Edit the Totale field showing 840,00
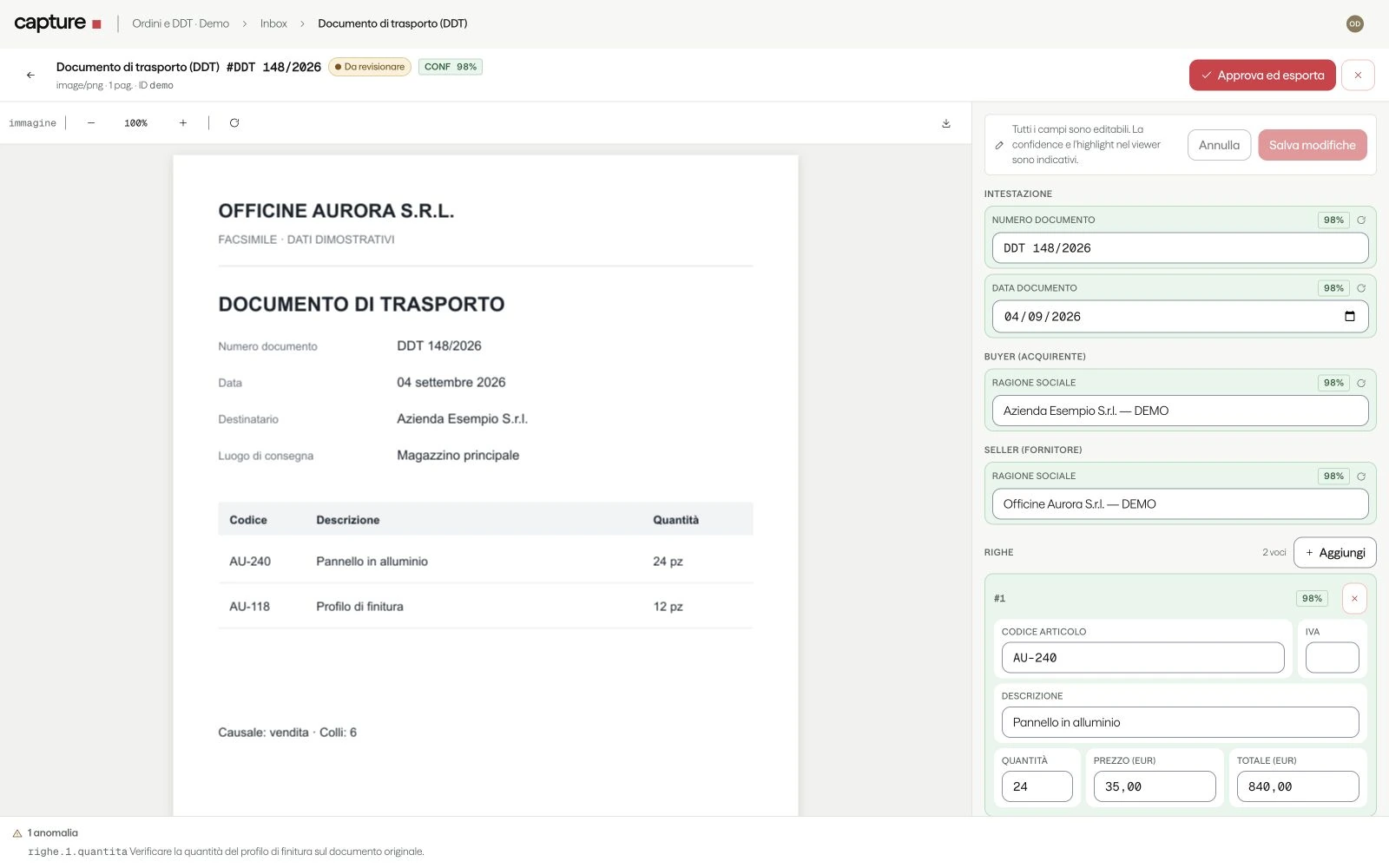Screen dimensions: 1389x868 (1298, 786)
